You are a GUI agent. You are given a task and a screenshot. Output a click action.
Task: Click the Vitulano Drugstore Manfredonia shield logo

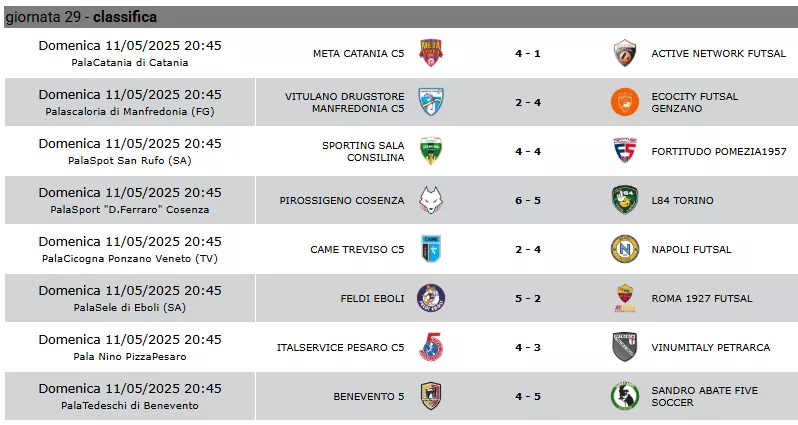pyautogui.click(x=431, y=102)
